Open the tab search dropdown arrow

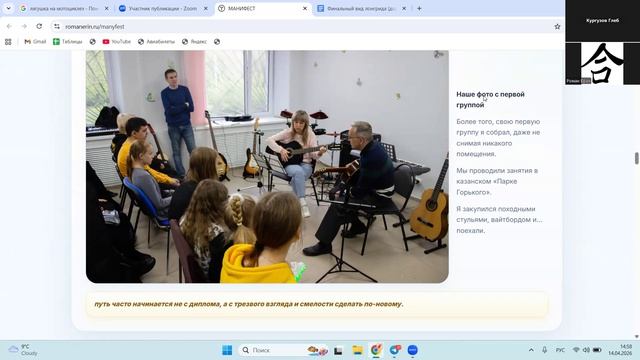pyautogui.click(x=8, y=8)
